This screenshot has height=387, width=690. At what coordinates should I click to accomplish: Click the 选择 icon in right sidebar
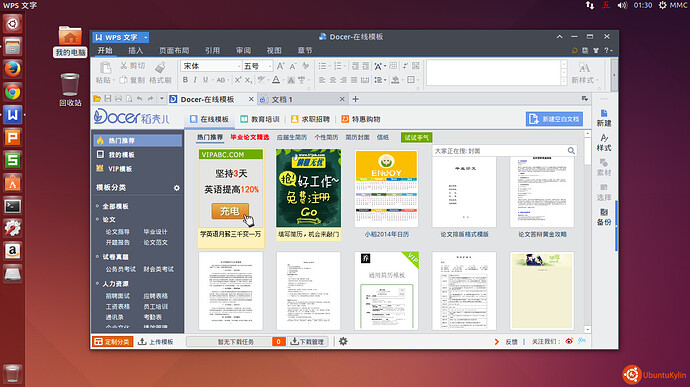coord(604,188)
